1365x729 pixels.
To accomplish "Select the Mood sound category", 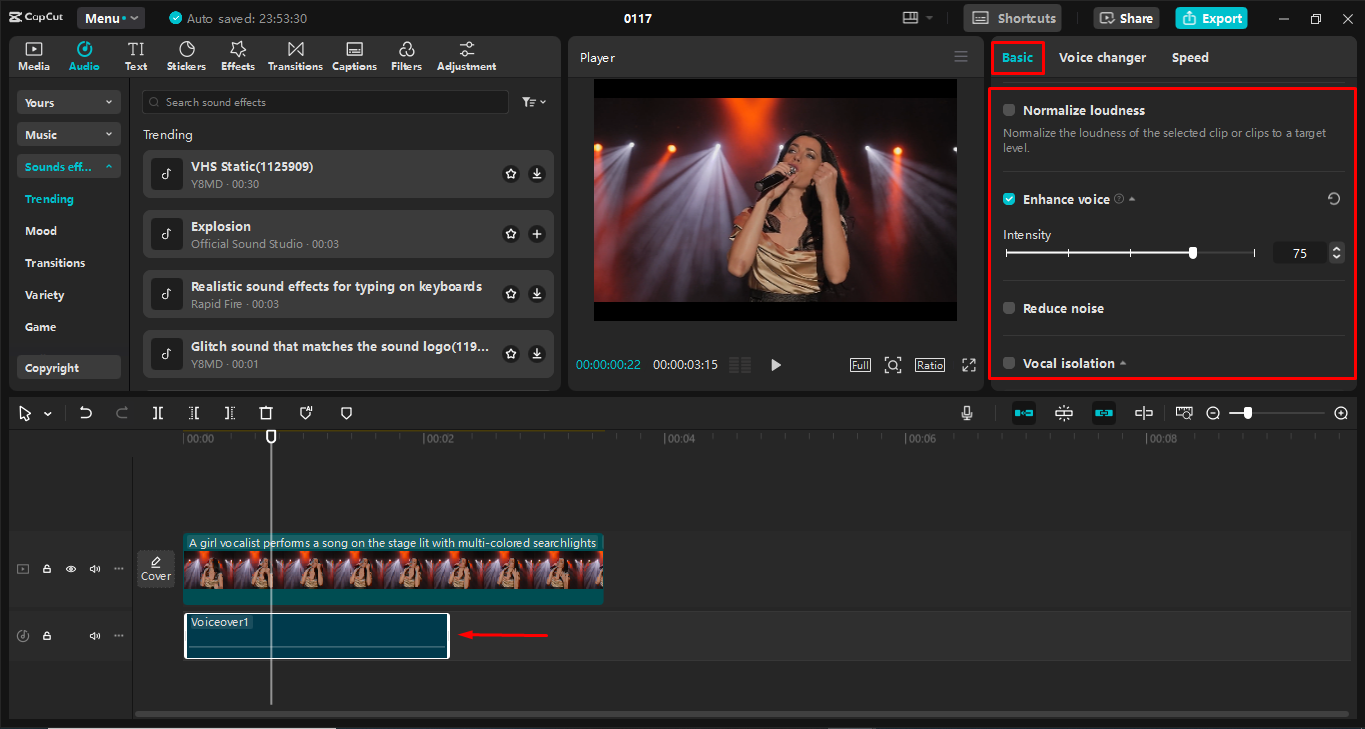I will [41, 231].
